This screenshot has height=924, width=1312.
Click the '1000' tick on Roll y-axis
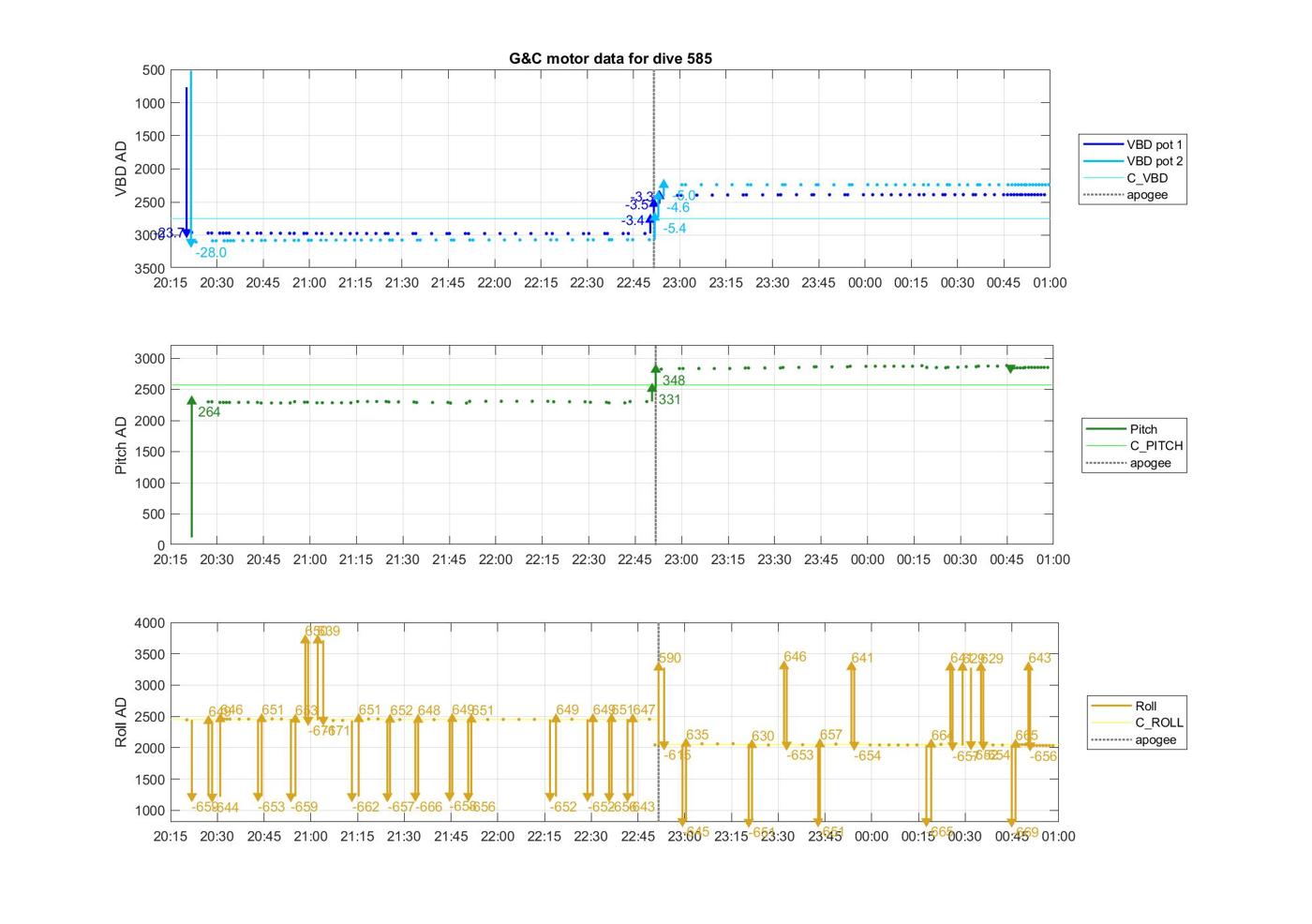(x=150, y=812)
